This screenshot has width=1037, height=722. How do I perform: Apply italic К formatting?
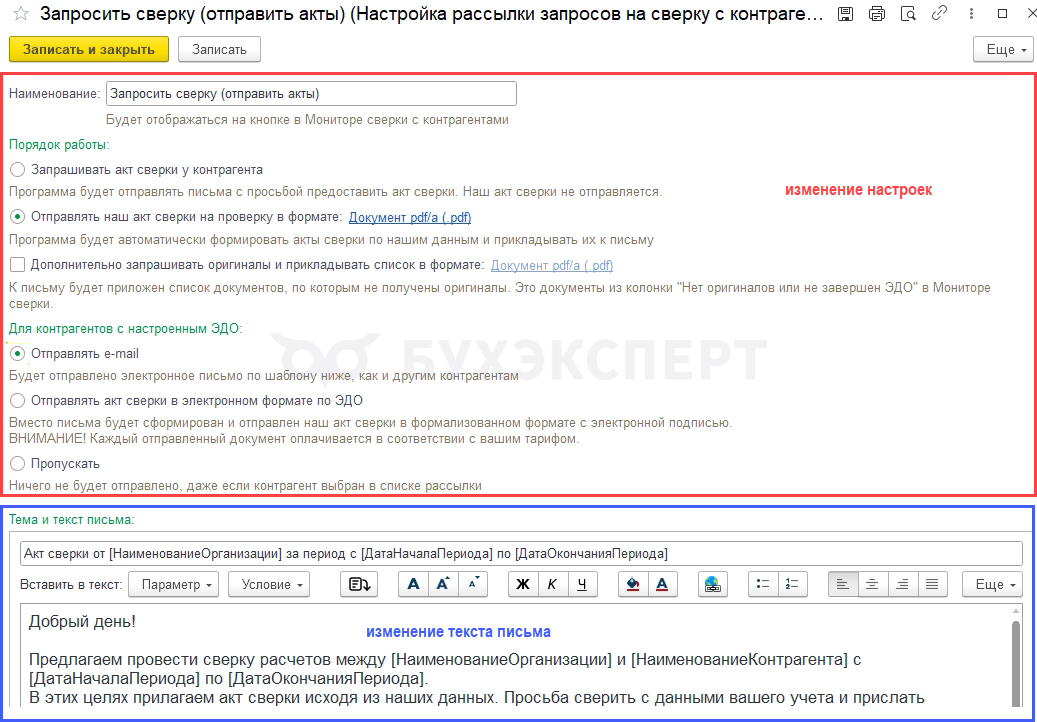(553, 584)
